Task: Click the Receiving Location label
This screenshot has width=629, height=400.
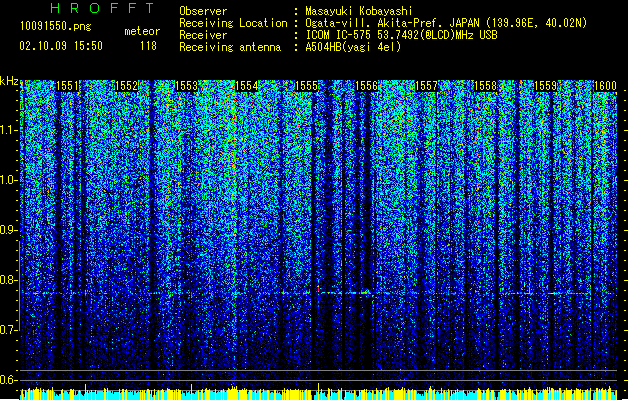Action: 233,23
